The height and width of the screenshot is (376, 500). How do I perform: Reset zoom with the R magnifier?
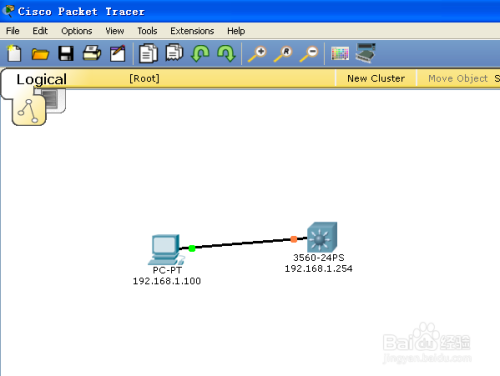(283, 54)
